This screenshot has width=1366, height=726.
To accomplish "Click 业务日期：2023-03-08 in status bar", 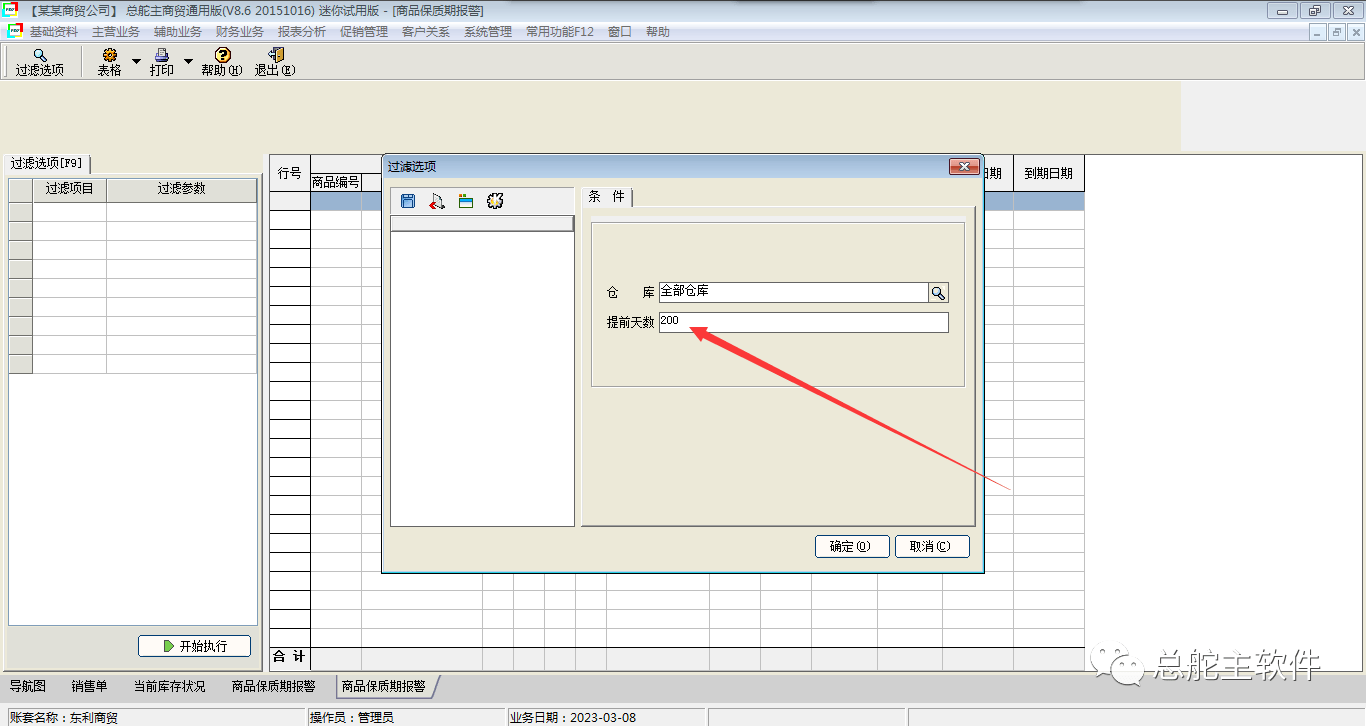I will (x=573, y=717).
